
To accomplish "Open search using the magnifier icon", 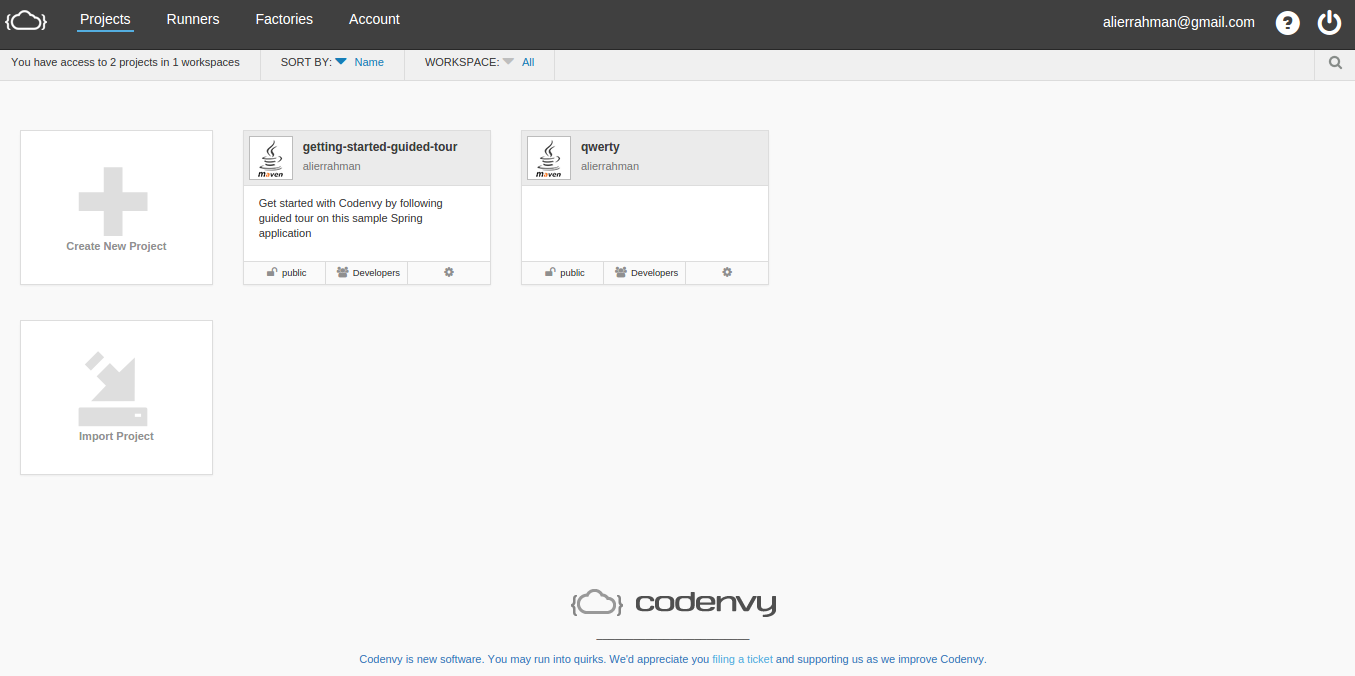I will click(x=1334, y=62).
